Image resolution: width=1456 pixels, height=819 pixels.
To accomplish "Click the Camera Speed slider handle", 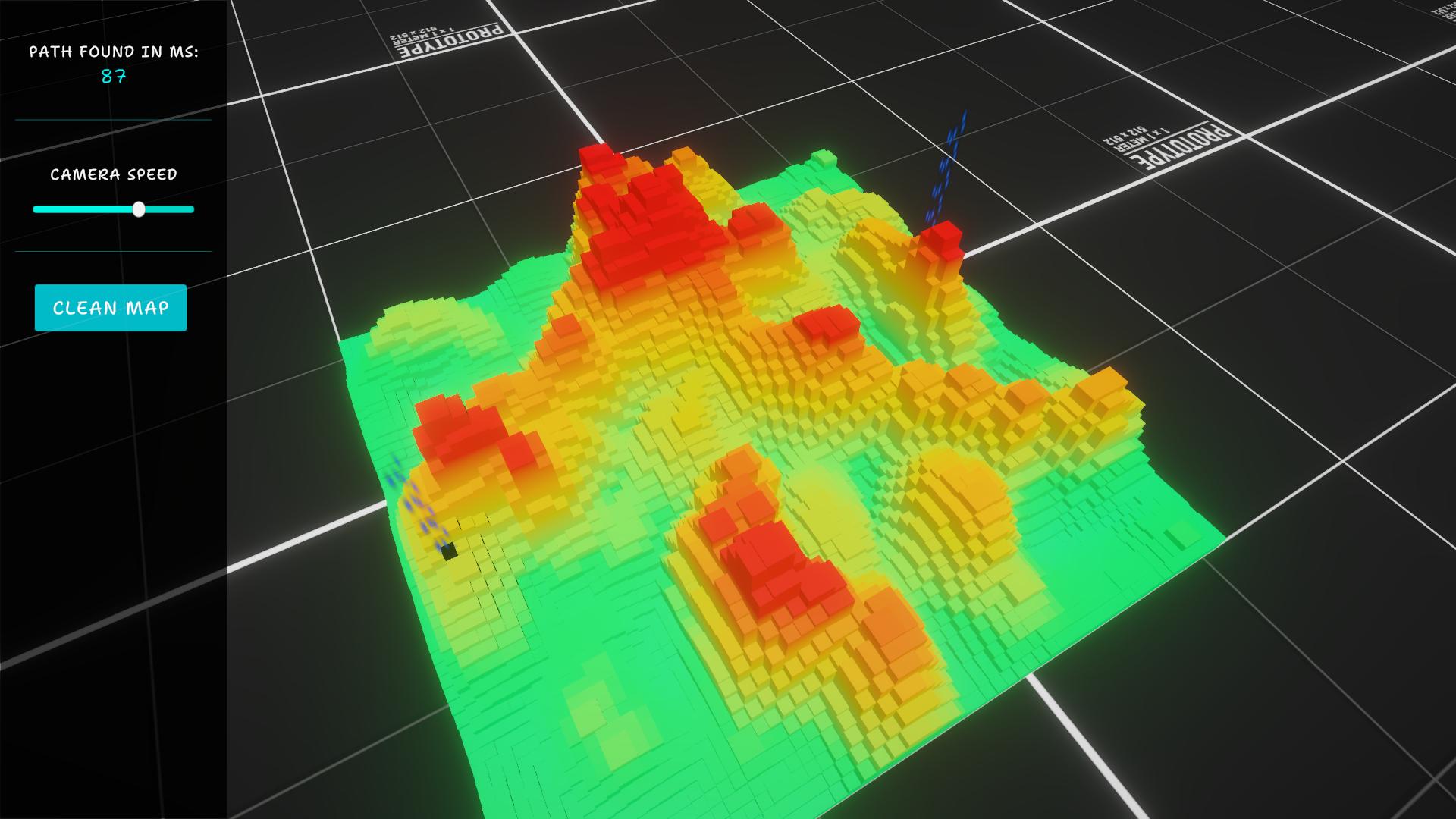I will click(139, 209).
